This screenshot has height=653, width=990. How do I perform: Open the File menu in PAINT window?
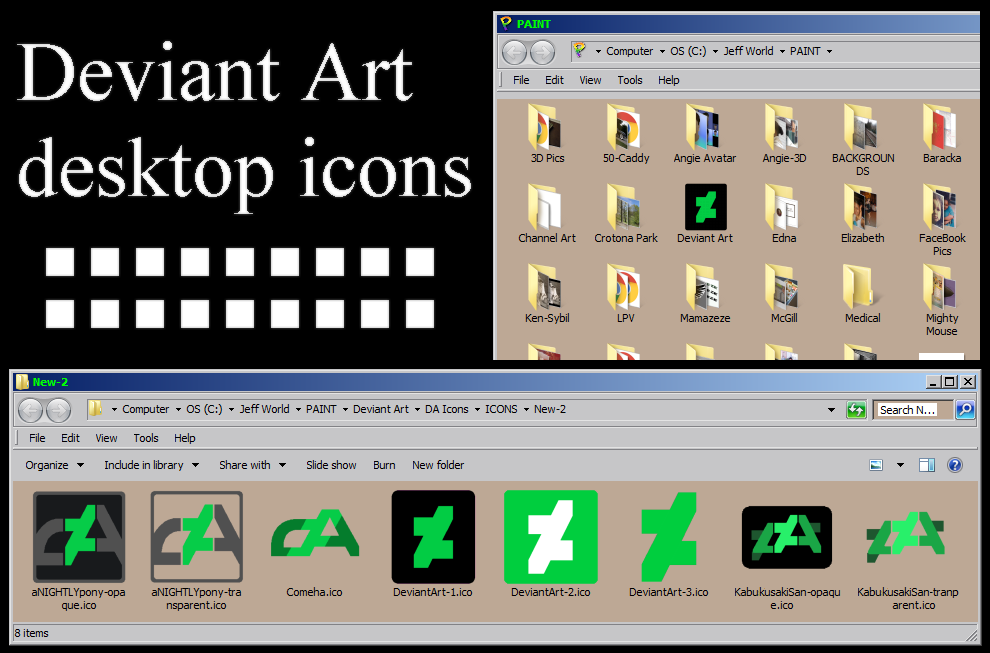click(521, 80)
